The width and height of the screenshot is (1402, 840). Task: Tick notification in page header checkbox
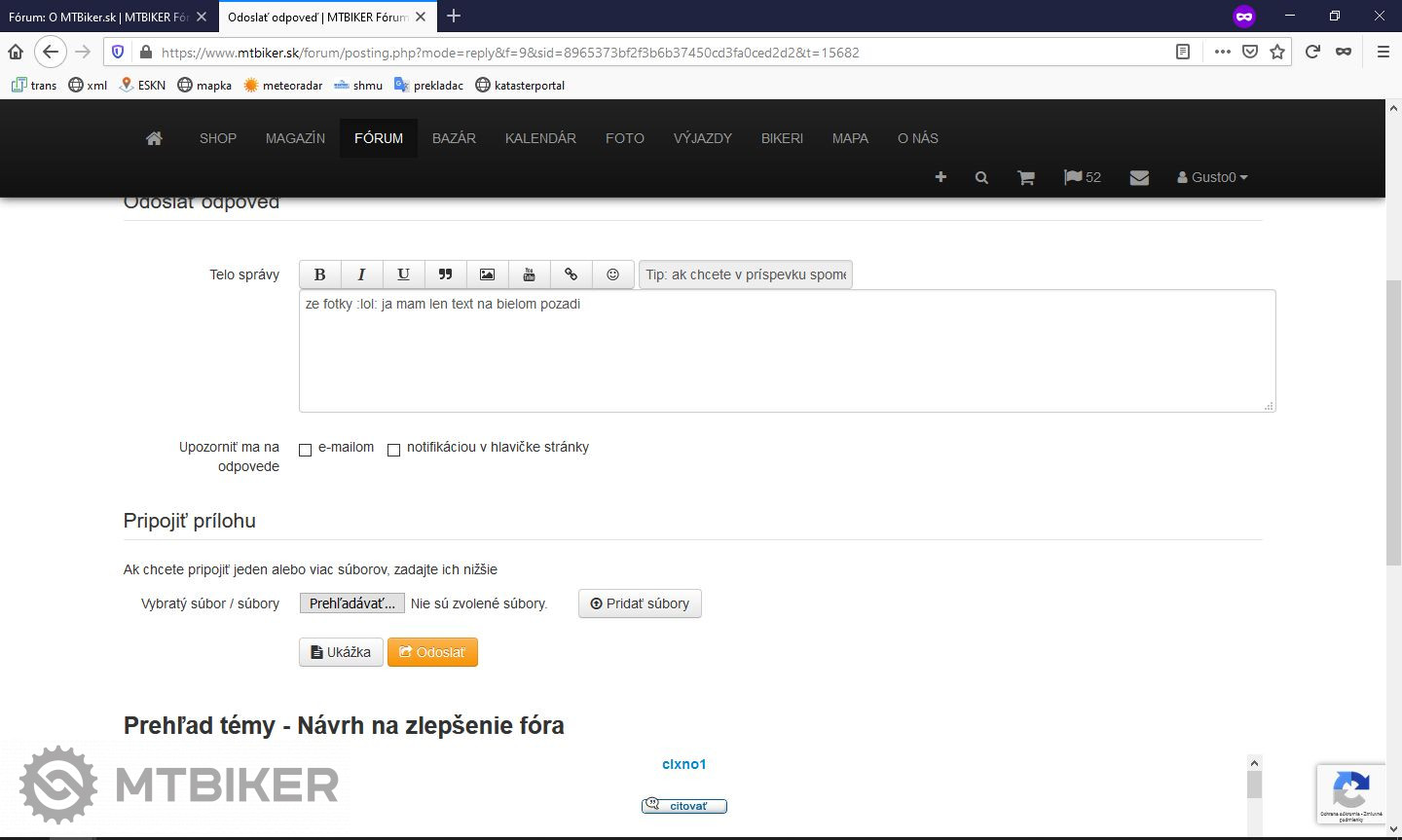coord(393,450)
